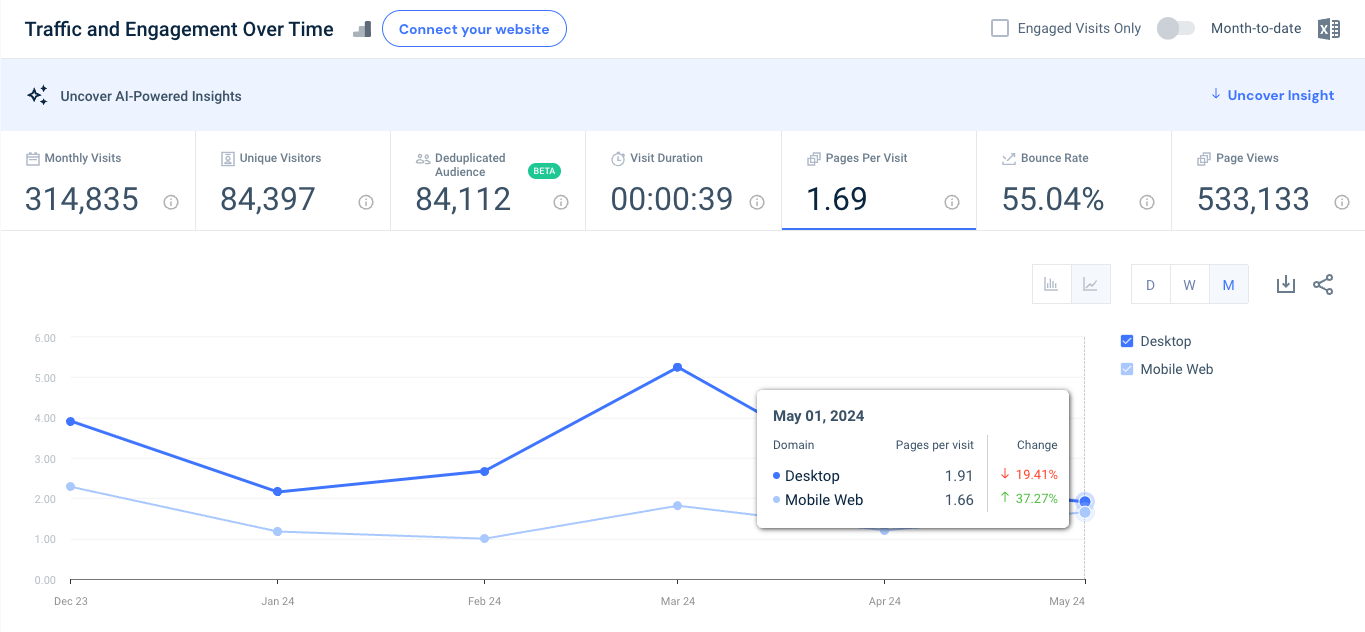1365x632 pixels.
Task: Switch to line chart view
Action: pyautogui.click(x=1090, y=285)
